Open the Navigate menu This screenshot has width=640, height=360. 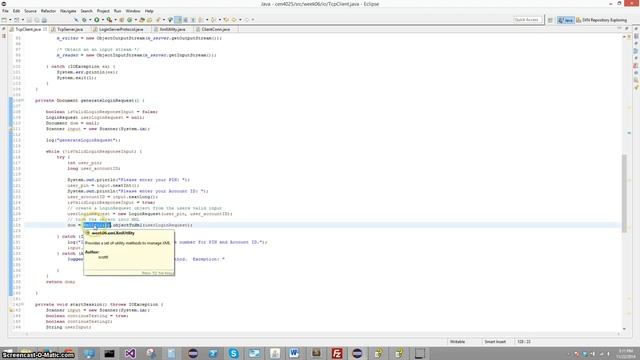tap(68, 11)
